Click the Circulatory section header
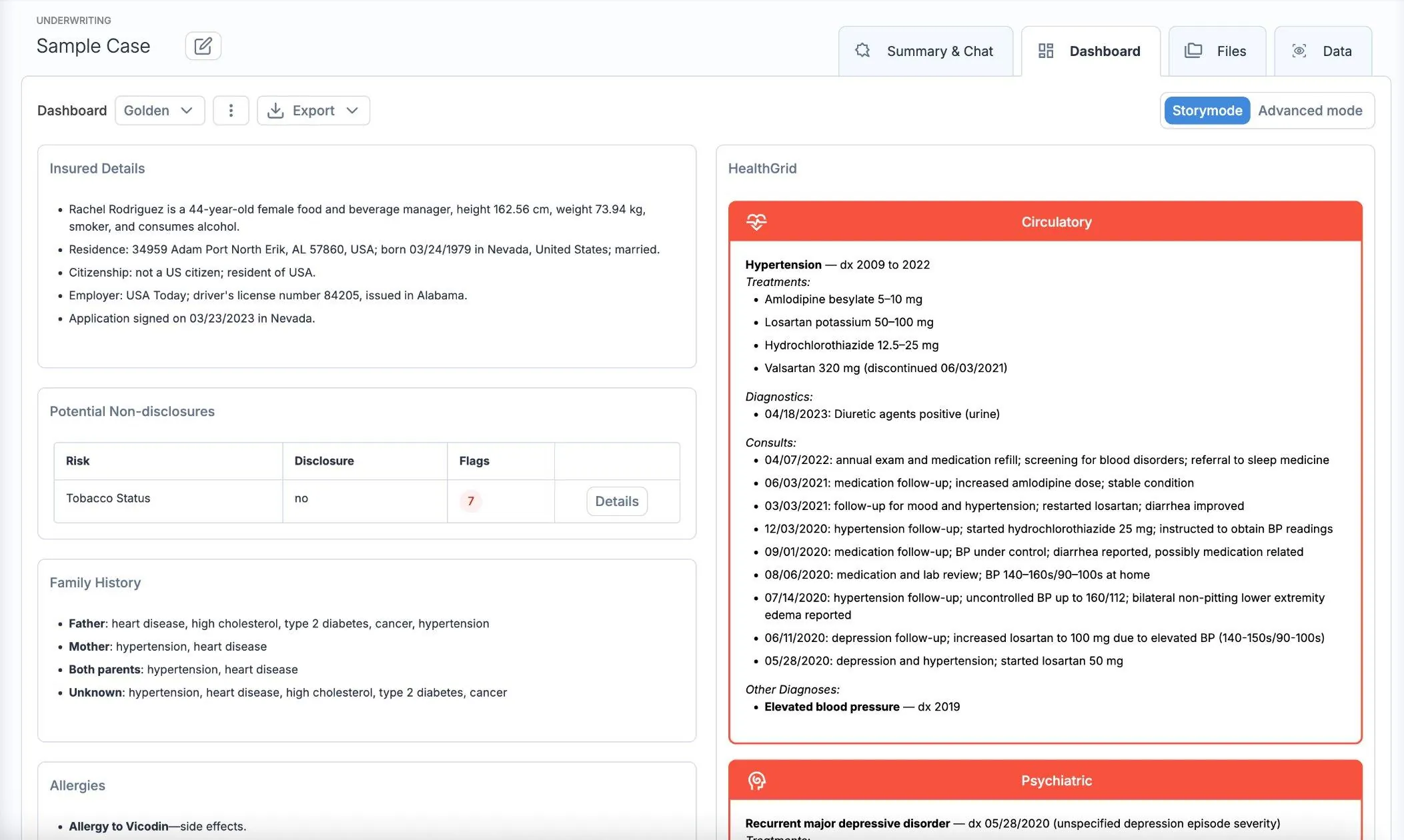Viewport: 1404px width, 840px height. (1045, 222)
